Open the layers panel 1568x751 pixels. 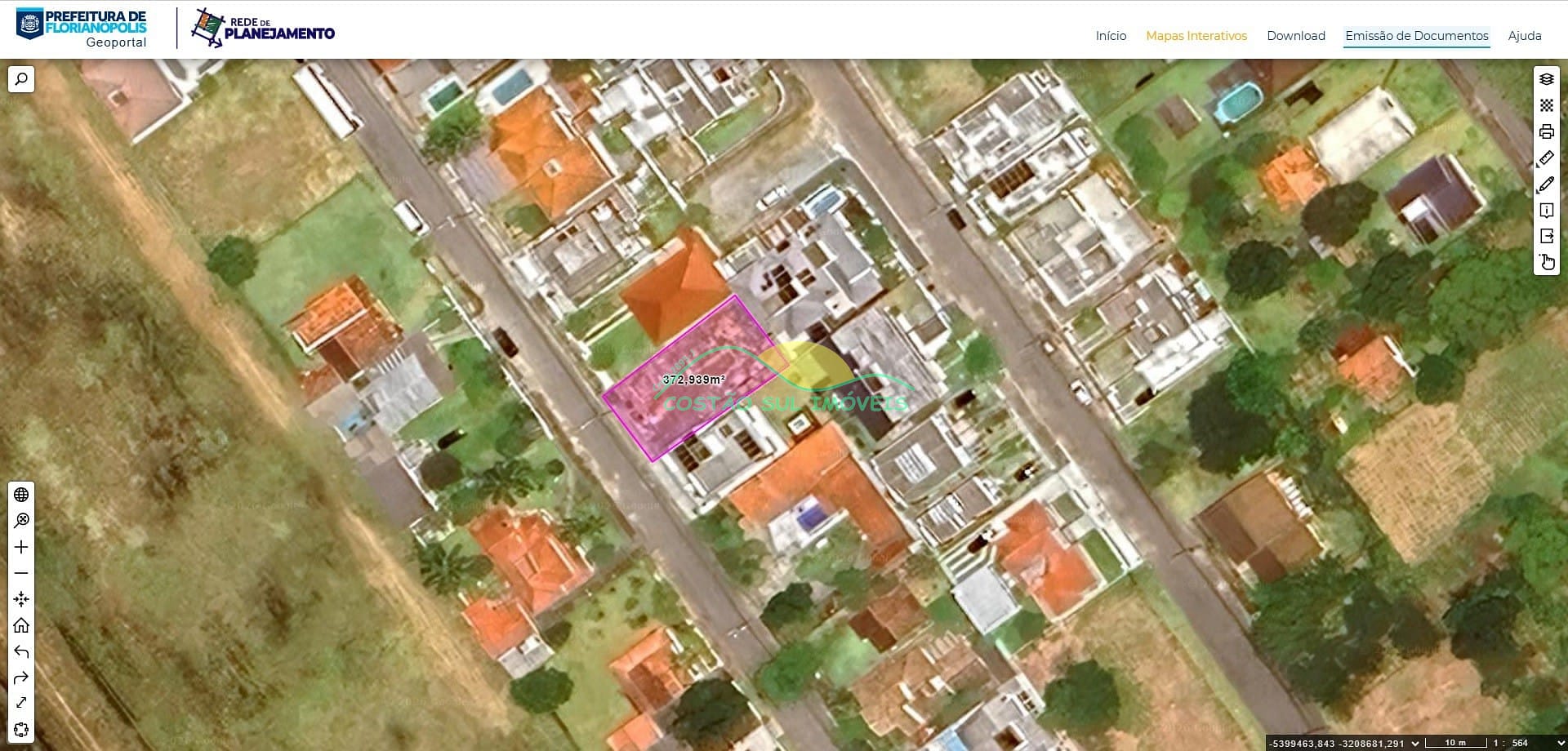(x=1546, y=80)
